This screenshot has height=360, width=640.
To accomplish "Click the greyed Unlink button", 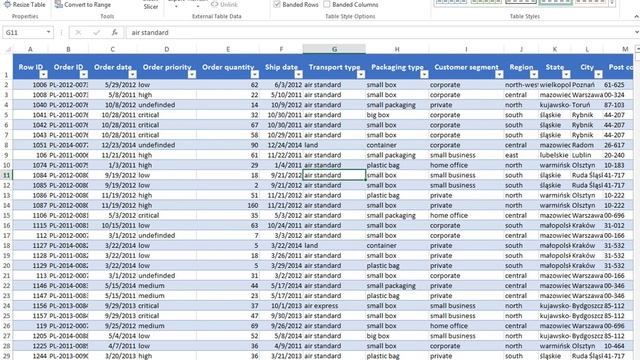I will [224, 4].
